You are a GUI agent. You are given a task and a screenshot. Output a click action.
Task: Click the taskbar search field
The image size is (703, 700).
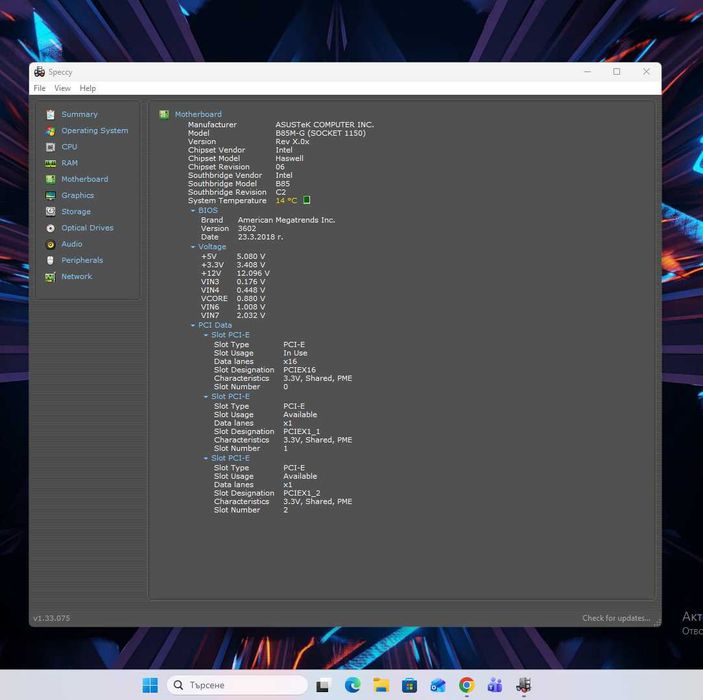(237, 685)
